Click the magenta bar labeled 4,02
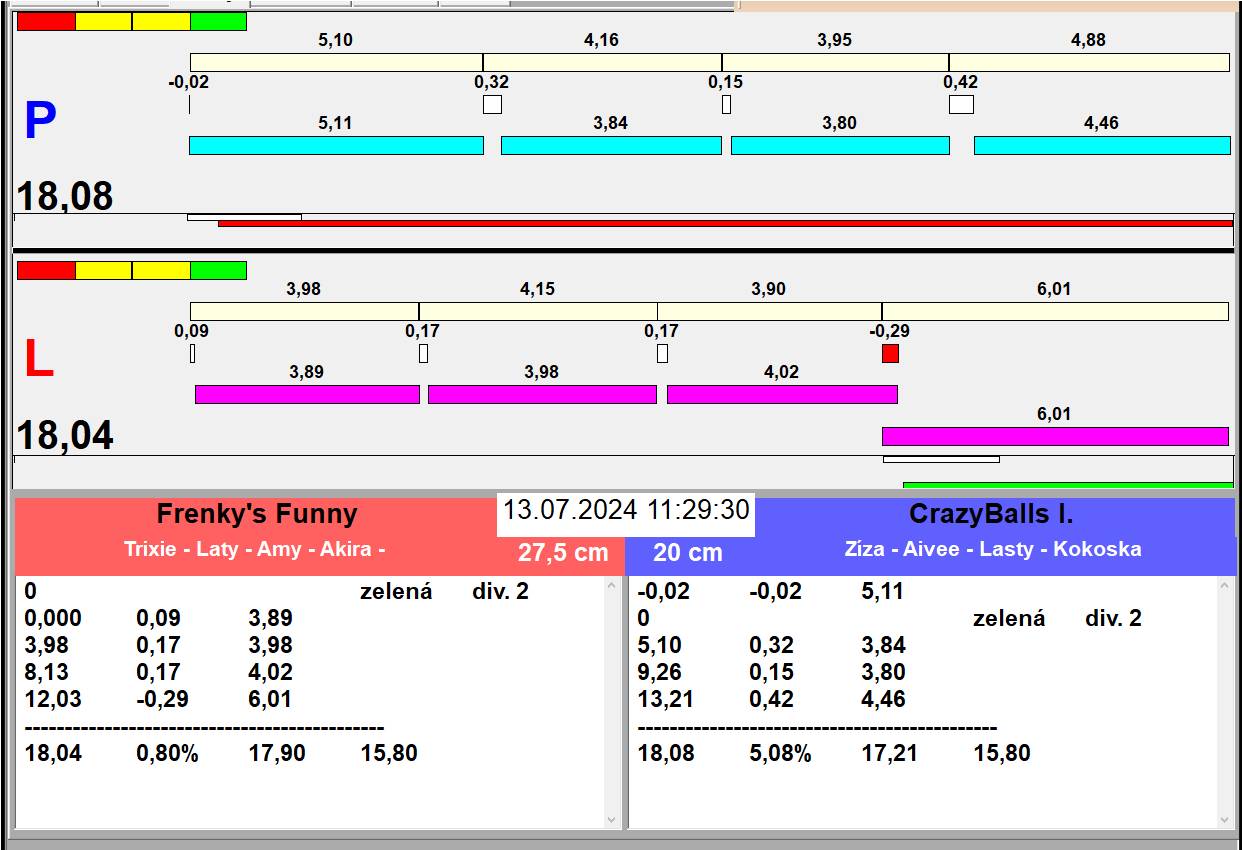Viewport: 1242px width, 850px height. click(x=782, y=394)
